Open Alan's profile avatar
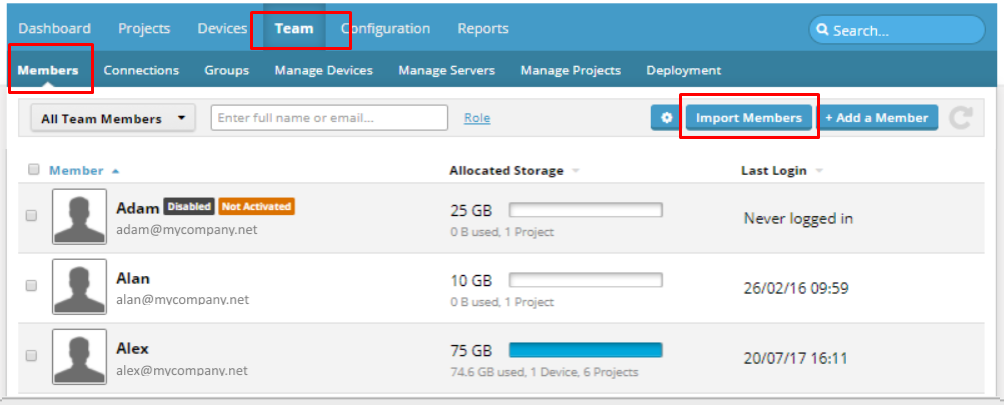The width and height of the screenshot is (1004, 405). [x=79, y=287]
